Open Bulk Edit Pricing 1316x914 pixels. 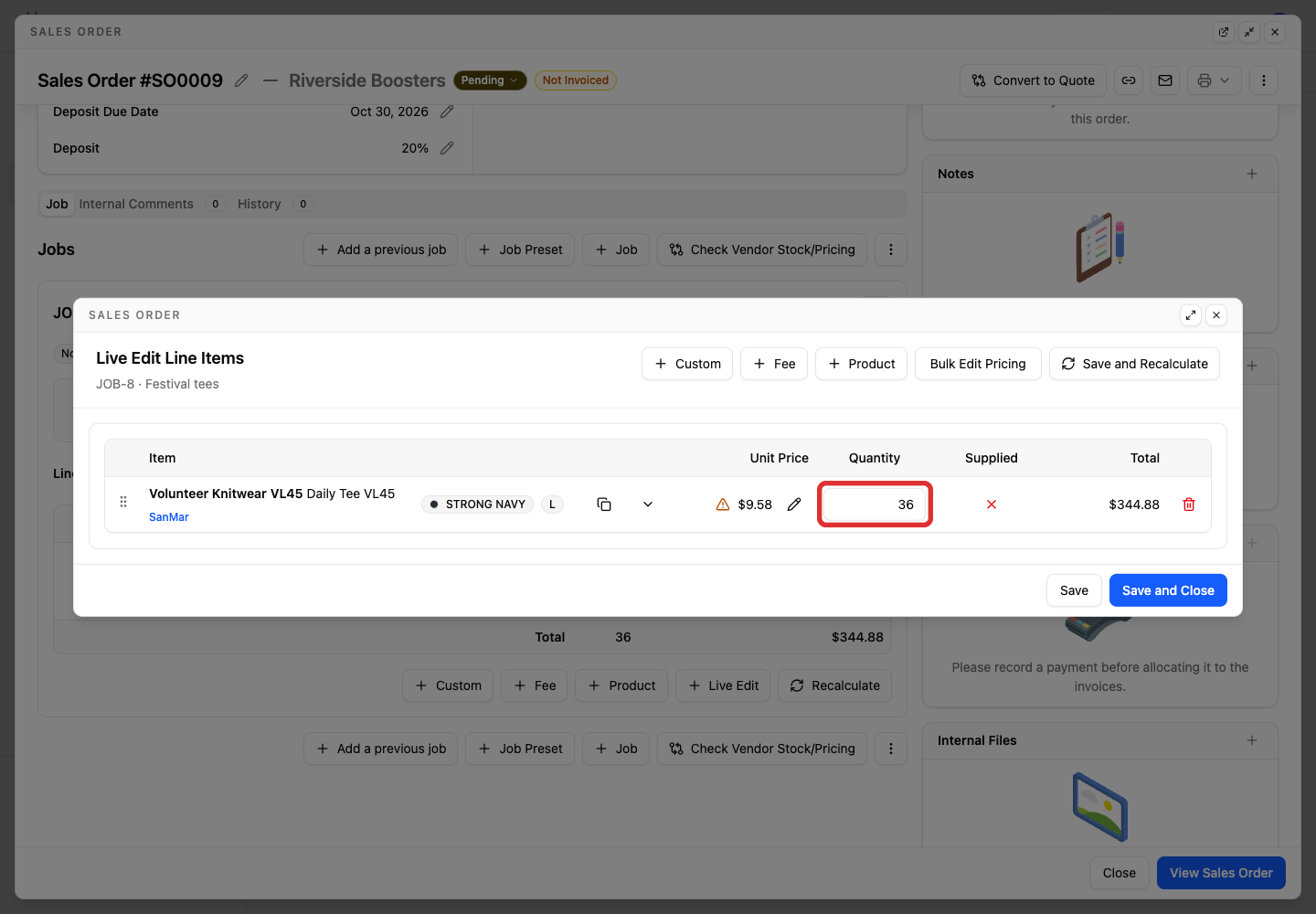coord(978,364)
